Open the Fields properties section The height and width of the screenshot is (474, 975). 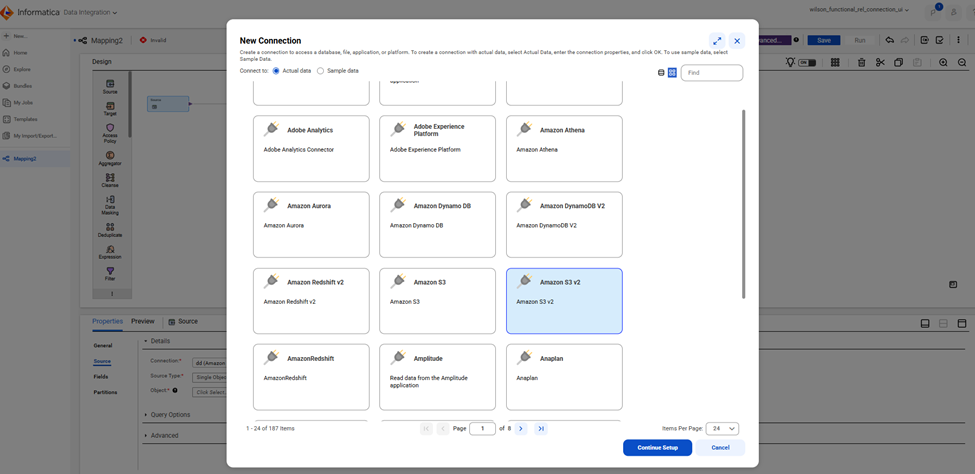(x=101, y=376)
